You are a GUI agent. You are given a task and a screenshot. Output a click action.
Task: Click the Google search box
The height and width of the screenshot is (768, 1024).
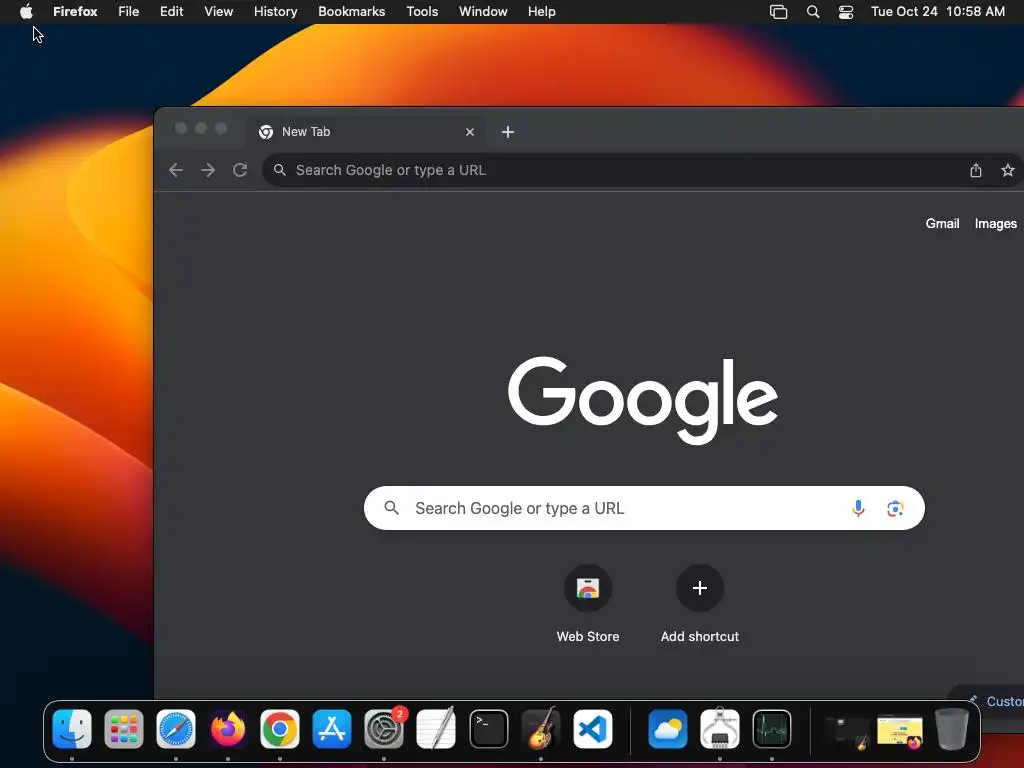coord(643,508)
